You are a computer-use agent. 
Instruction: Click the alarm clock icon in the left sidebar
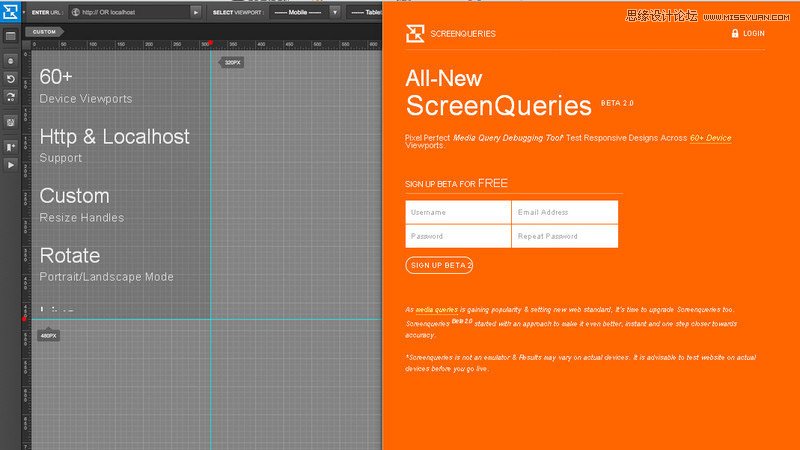pyautogui.click(x=10, y=122)
